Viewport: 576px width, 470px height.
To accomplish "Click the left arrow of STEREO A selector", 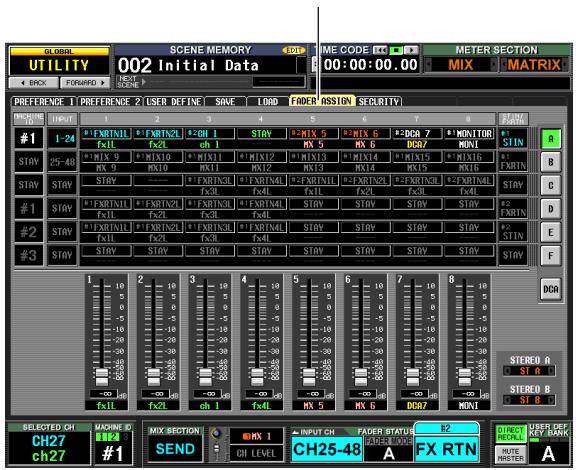I will tap(507, 371).
